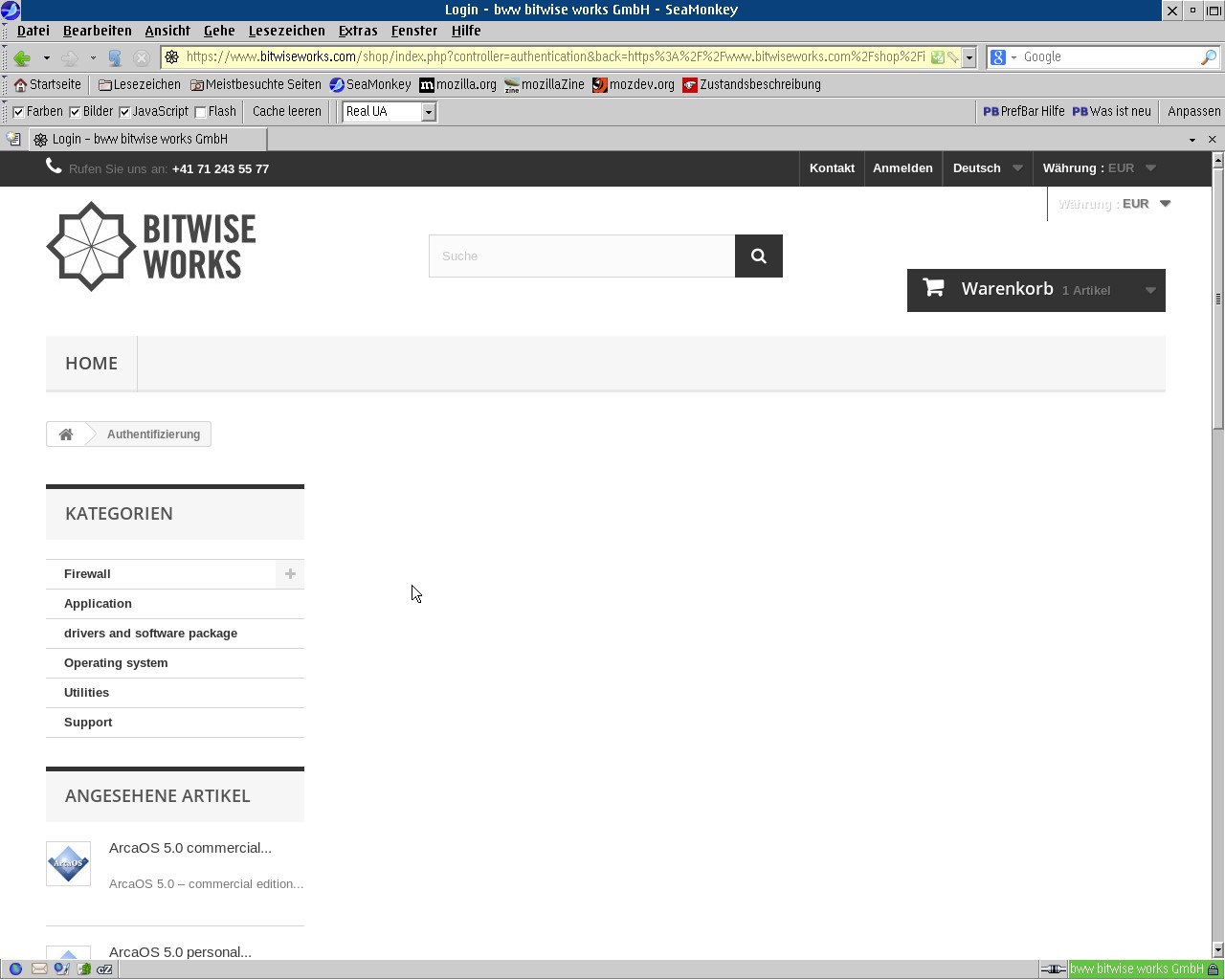Click the vertical scrollbar down arrow
Image resolution: width=1225 pixels, height=980 pixels.
coord(1218,950)
